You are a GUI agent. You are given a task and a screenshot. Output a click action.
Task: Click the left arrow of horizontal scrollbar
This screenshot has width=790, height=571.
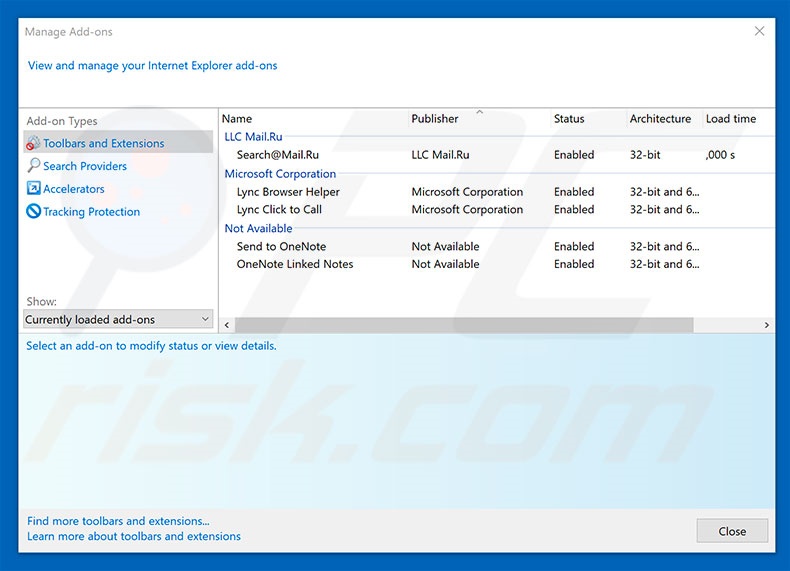(227, 325)
